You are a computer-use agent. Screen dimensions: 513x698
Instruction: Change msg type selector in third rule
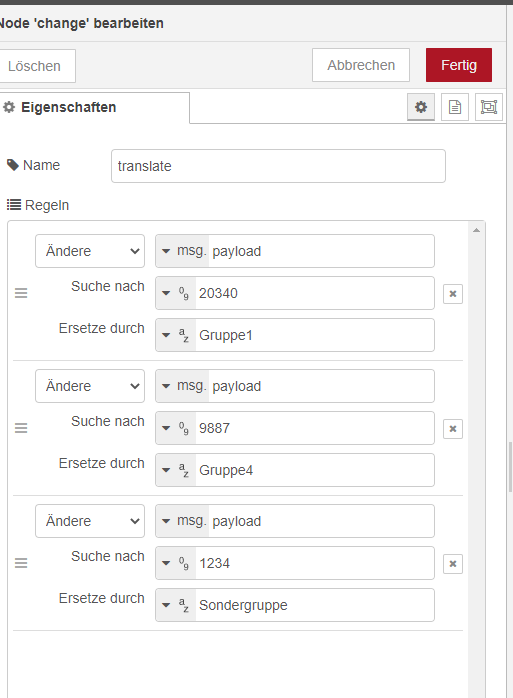183,521
